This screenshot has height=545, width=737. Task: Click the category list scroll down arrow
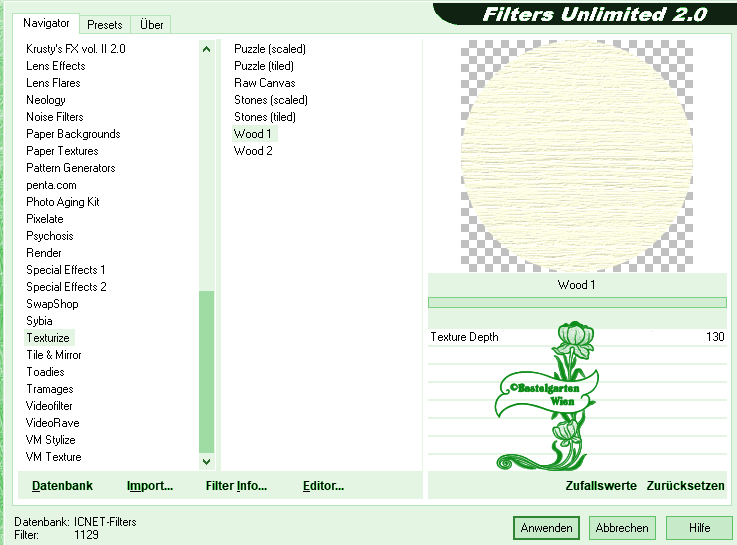206,461
